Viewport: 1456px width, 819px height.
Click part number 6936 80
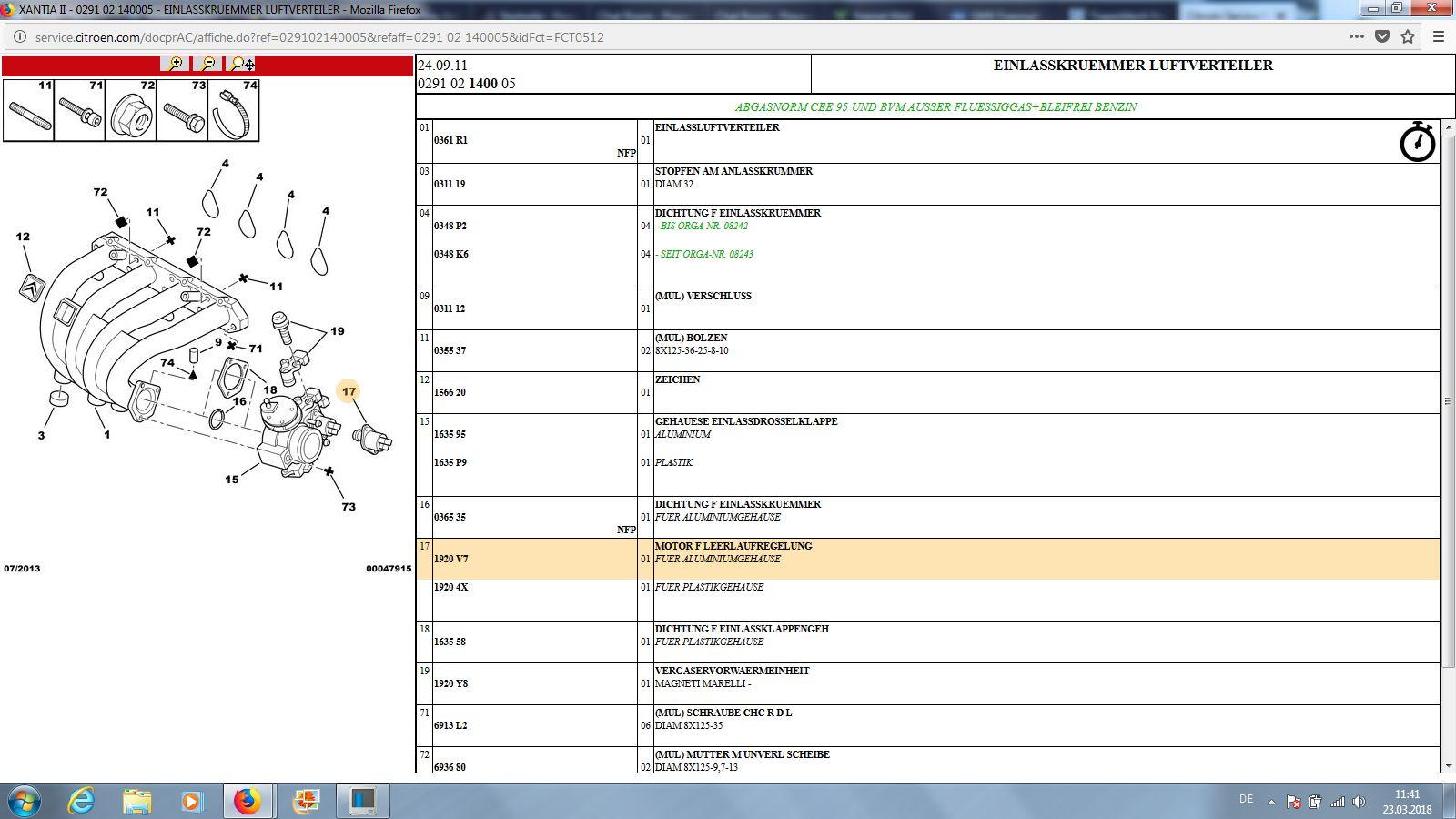coord(450,767)
